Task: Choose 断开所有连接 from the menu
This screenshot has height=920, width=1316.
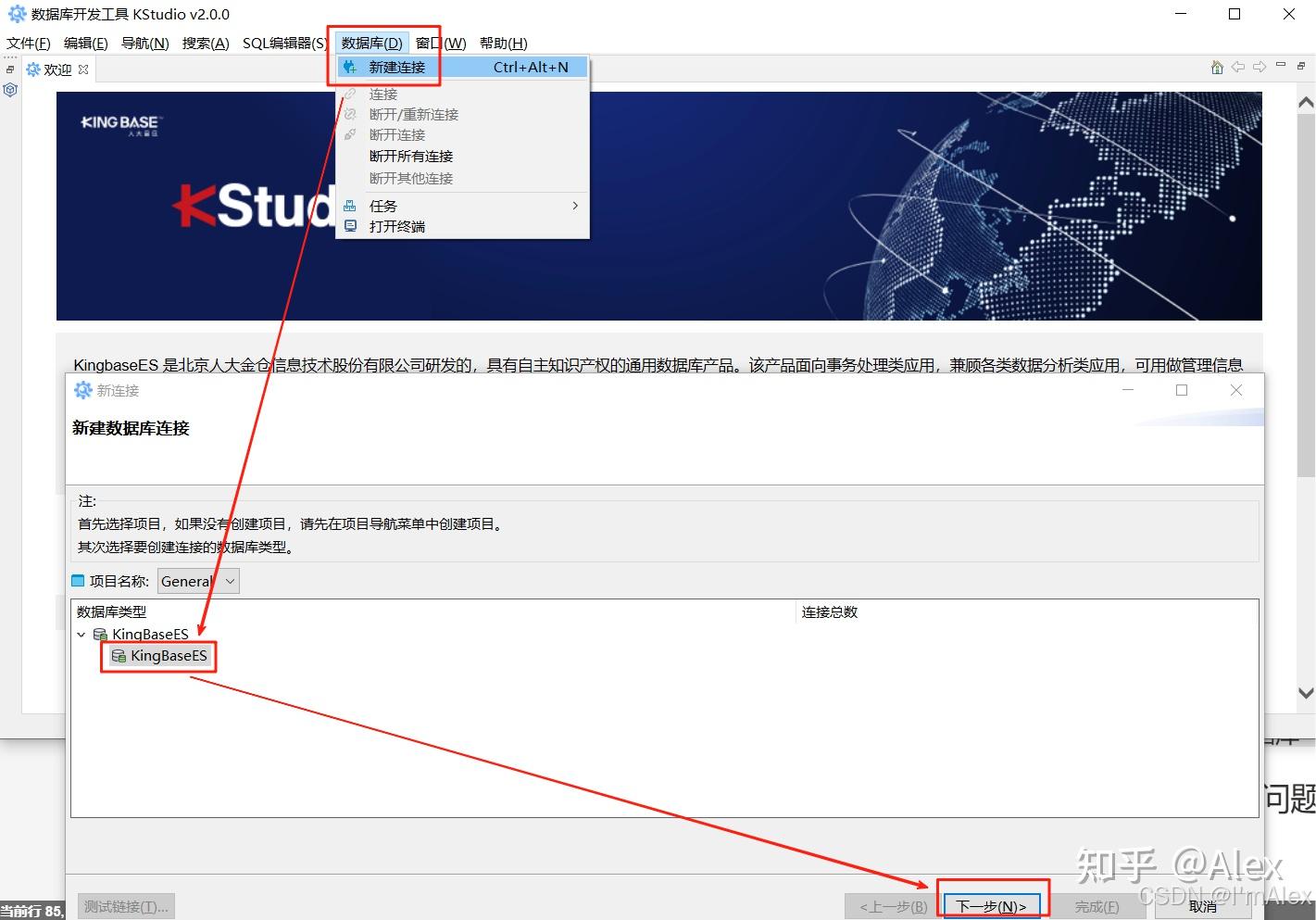Action: click(412, 156)
